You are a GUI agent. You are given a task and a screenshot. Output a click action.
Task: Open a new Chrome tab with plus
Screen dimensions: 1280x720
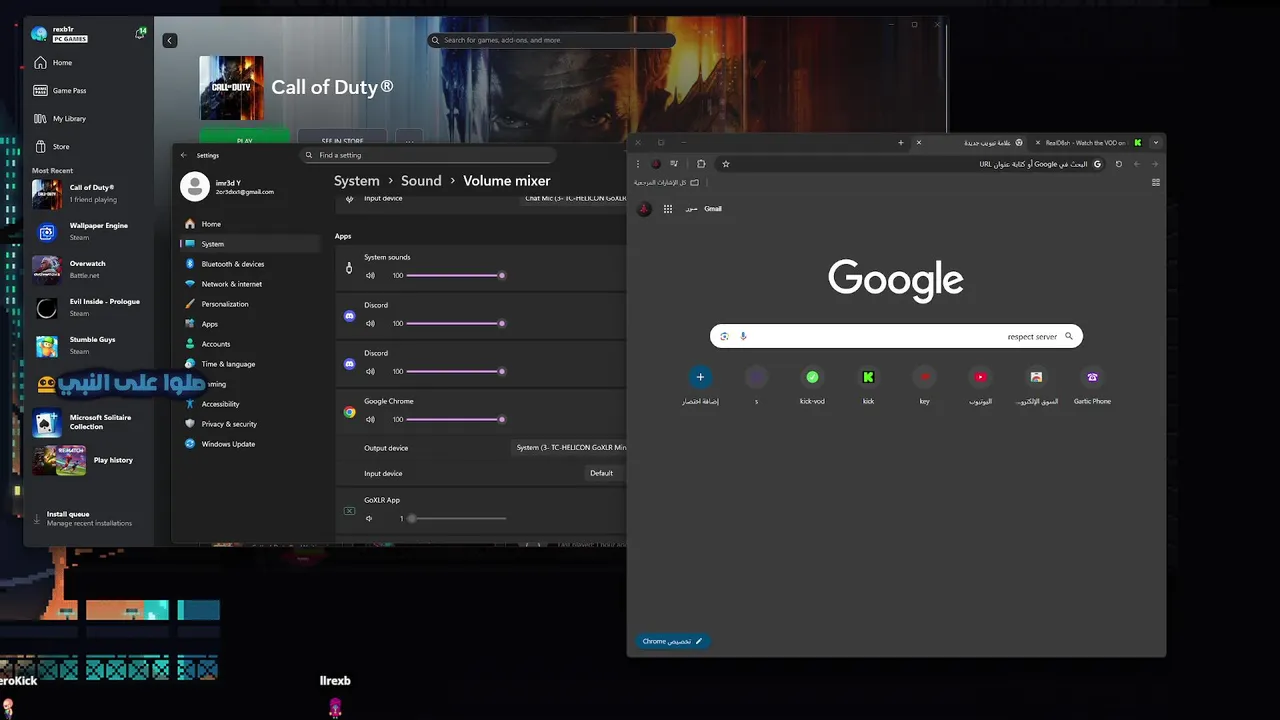[900, 143]
